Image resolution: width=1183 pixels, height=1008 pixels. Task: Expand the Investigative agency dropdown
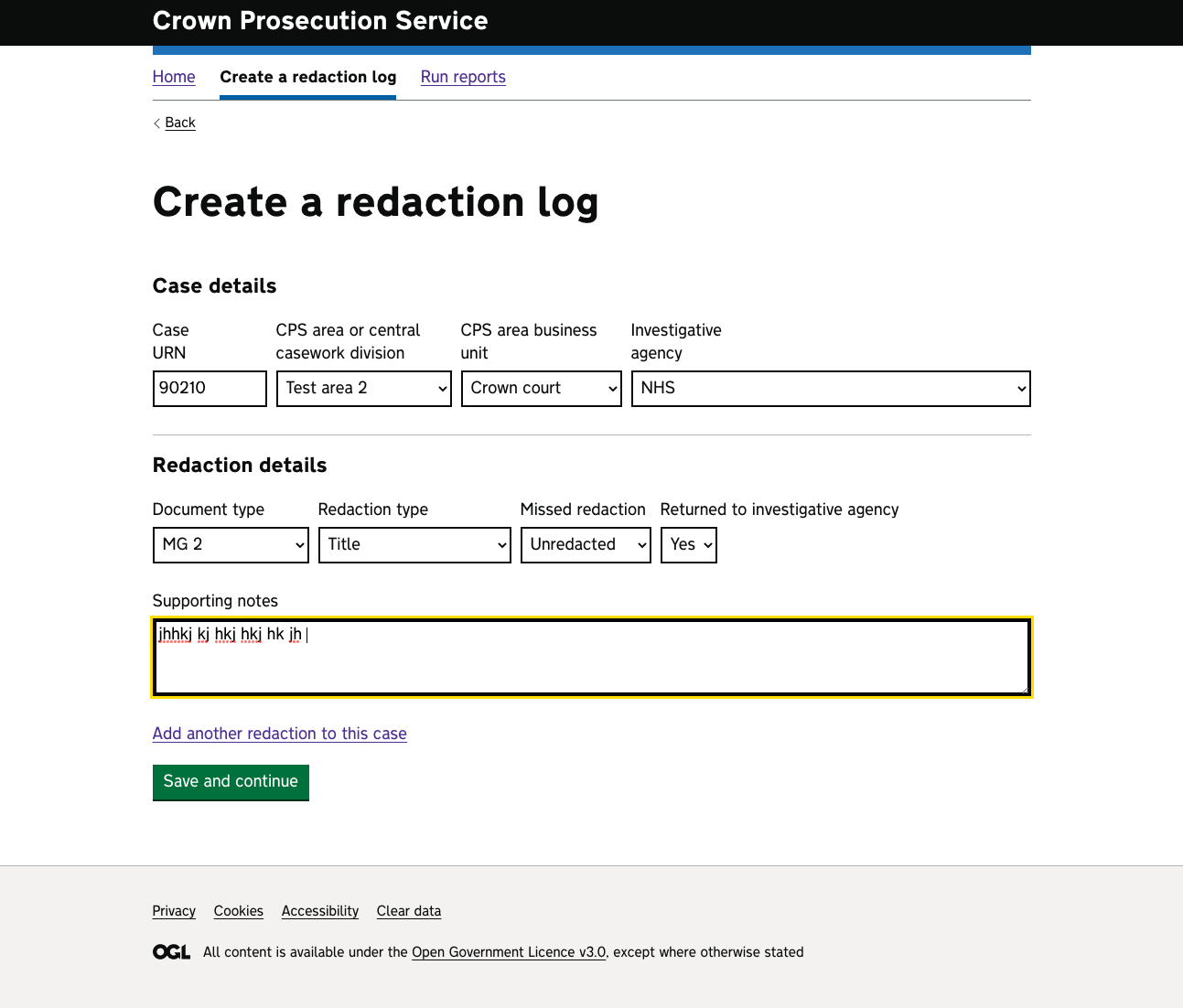coord(830,389)
